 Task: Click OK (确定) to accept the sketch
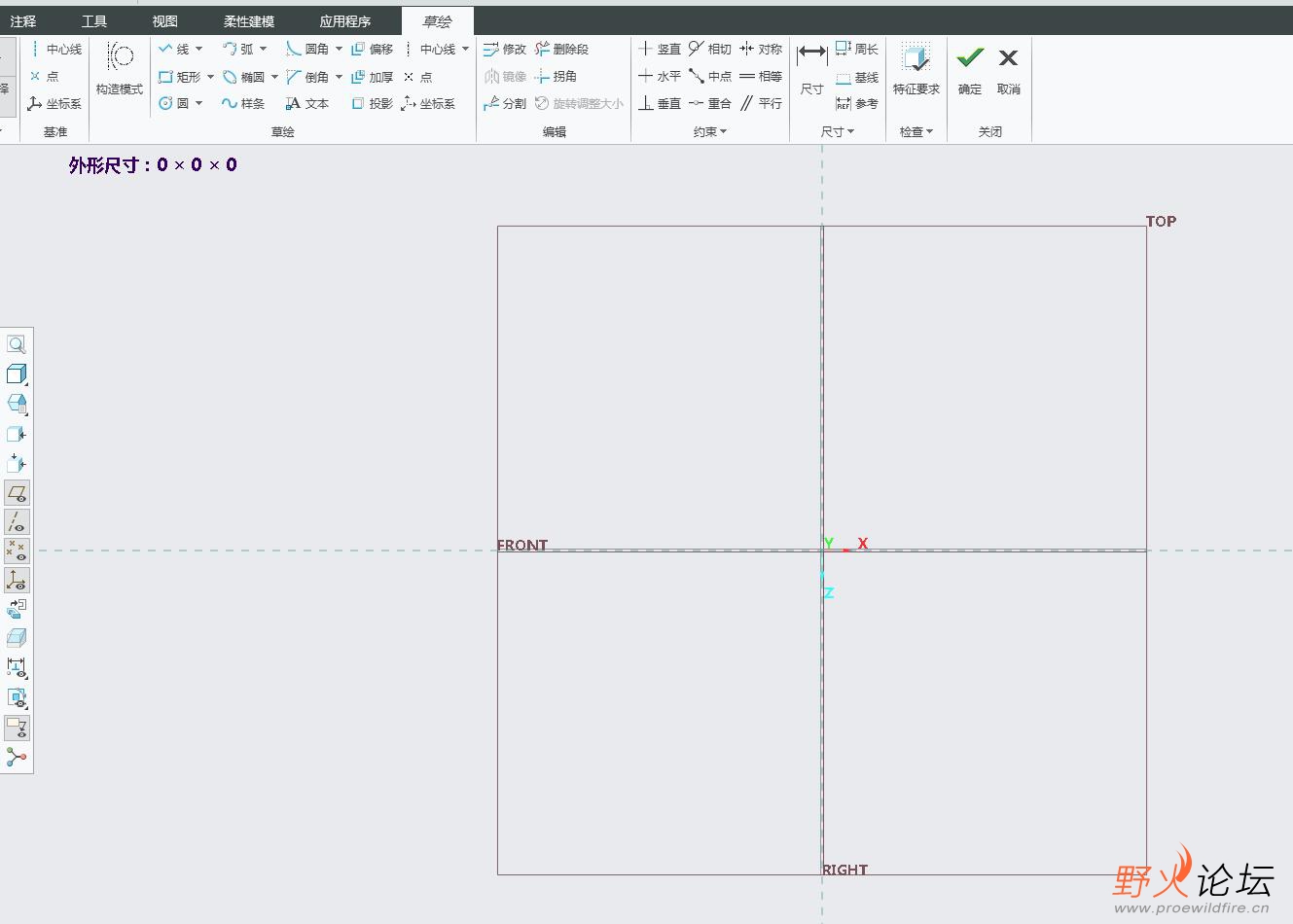pyautogui.click(x=970, y=69)
